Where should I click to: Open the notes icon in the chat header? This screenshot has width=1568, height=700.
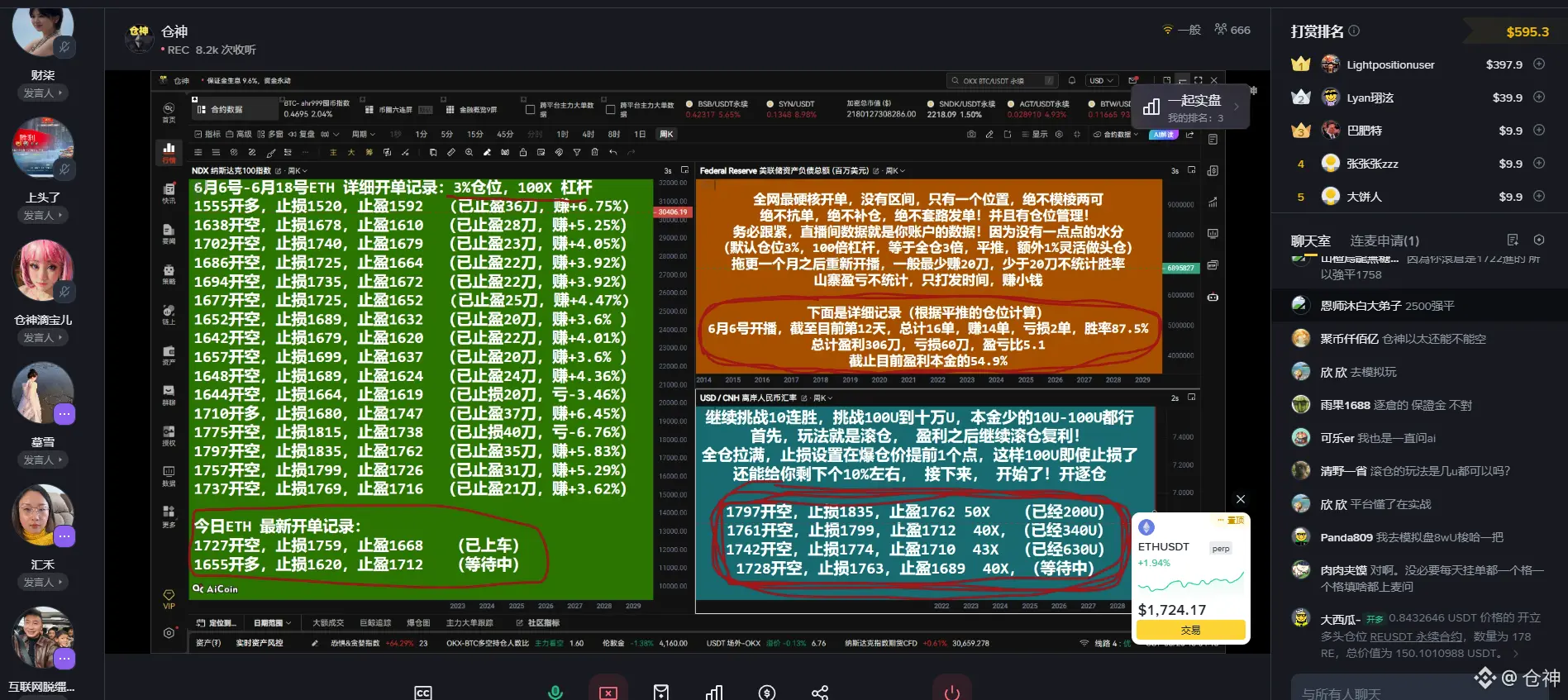point(1513,240)
